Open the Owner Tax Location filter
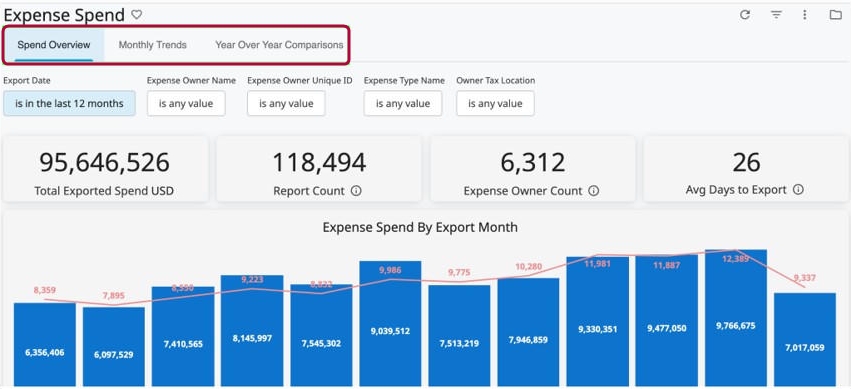Image resolution: width=851 pixels, height=389 pixels. coord(495,103)
